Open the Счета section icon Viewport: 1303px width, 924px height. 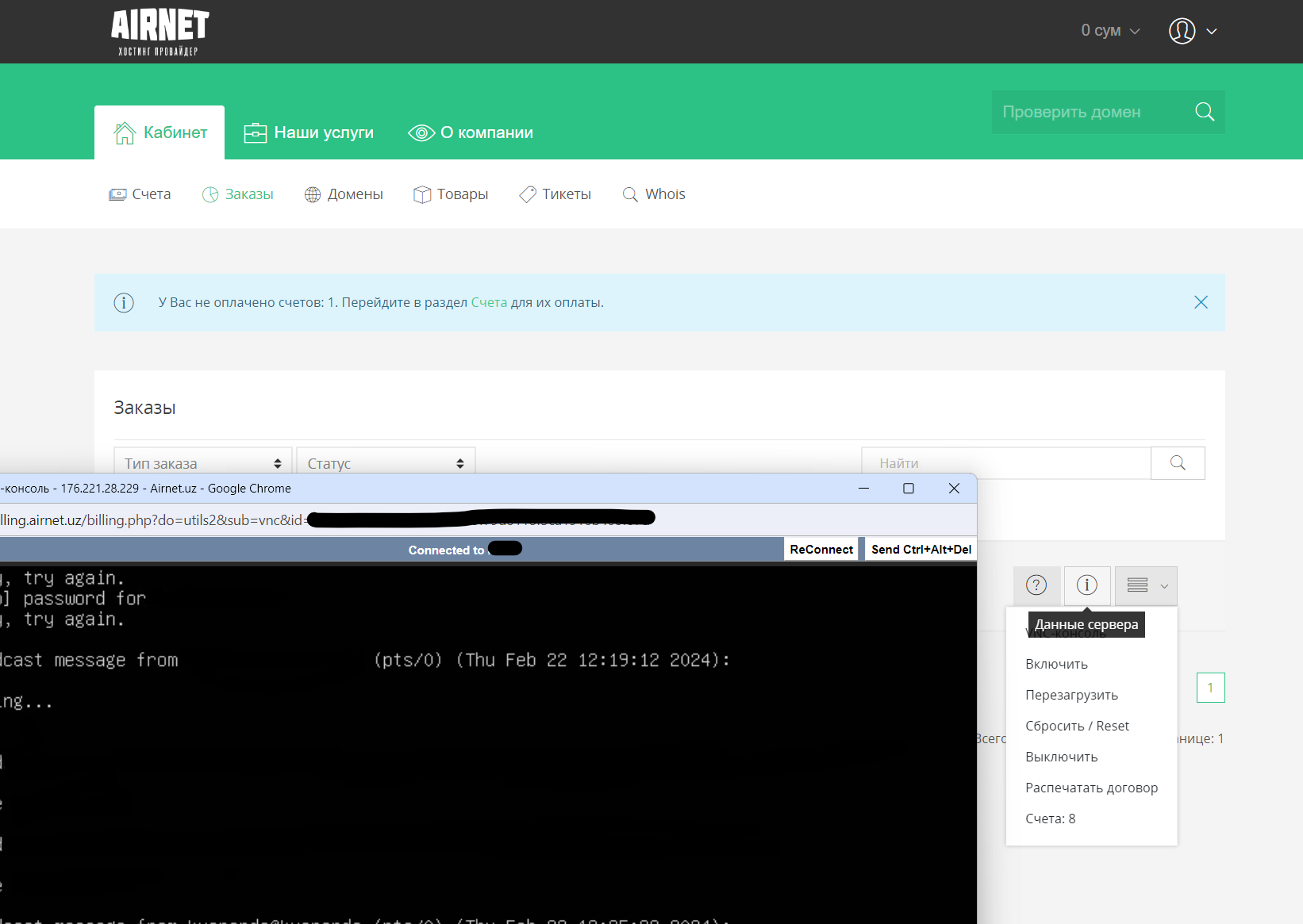[x=117, y=194]
